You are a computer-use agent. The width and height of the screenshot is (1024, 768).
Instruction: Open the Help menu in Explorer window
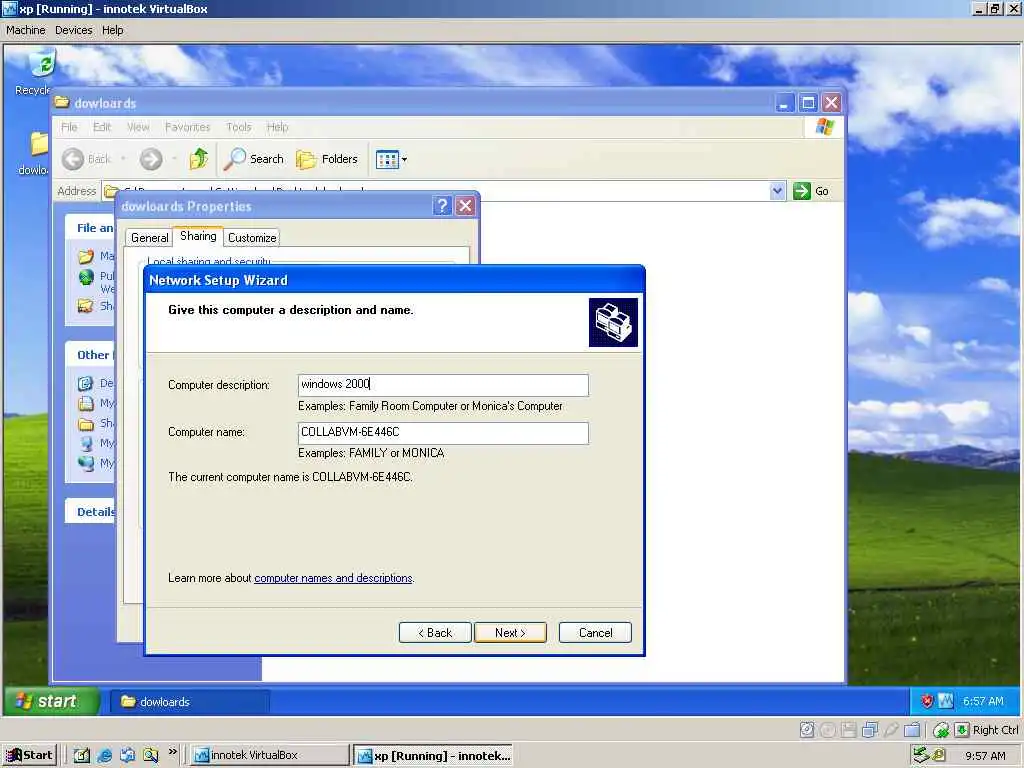tap(277, 127)
